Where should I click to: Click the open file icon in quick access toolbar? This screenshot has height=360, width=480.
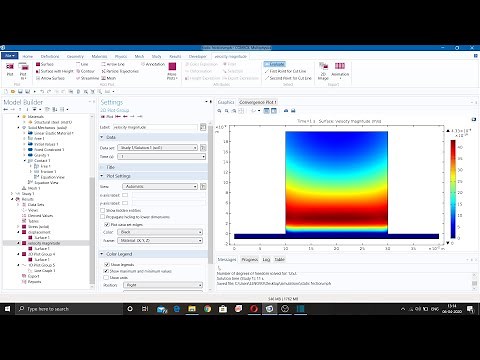(x=13, y=91)
